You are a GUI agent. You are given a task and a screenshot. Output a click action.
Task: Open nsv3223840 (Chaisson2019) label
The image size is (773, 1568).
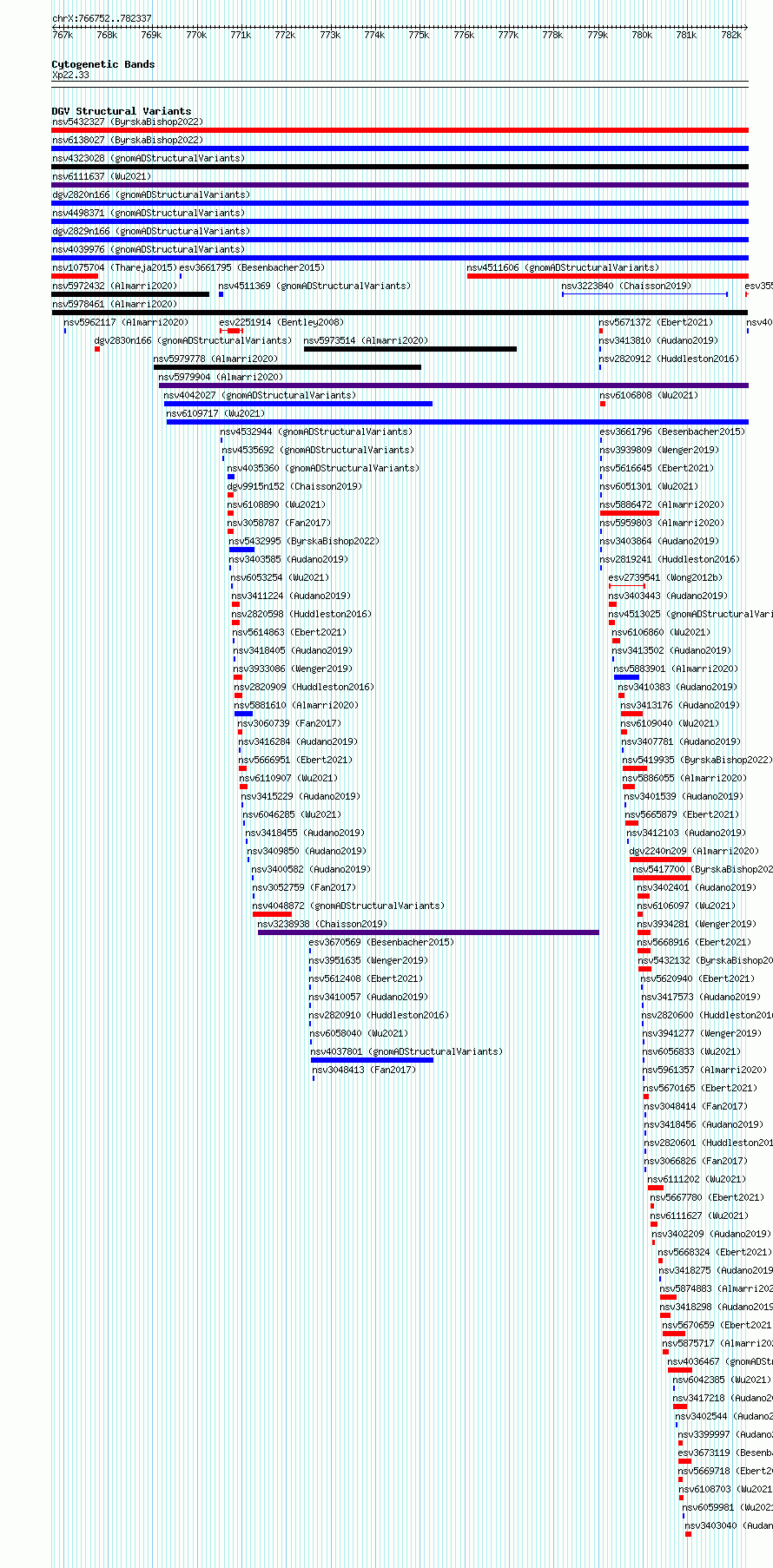click(x=626, y=286)
